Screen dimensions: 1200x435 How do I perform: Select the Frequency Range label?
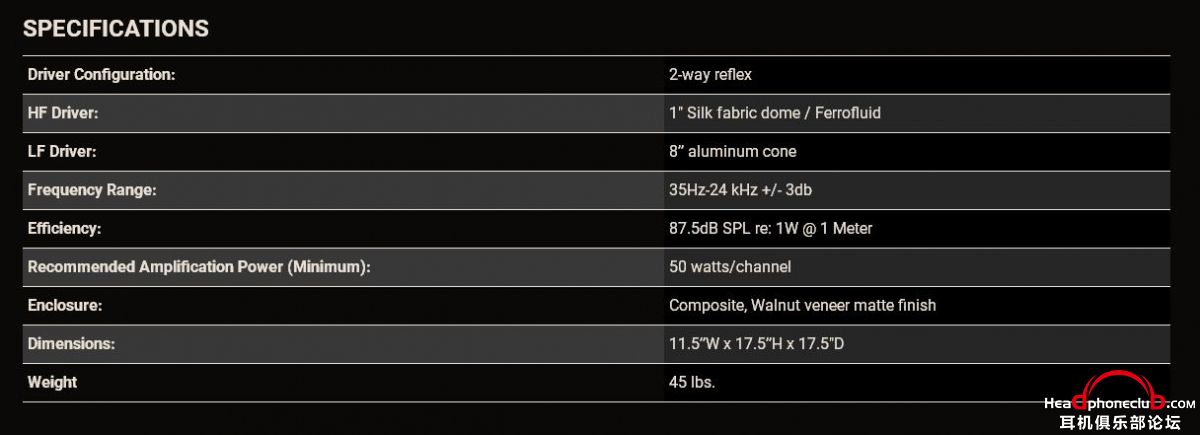[93, 190]
